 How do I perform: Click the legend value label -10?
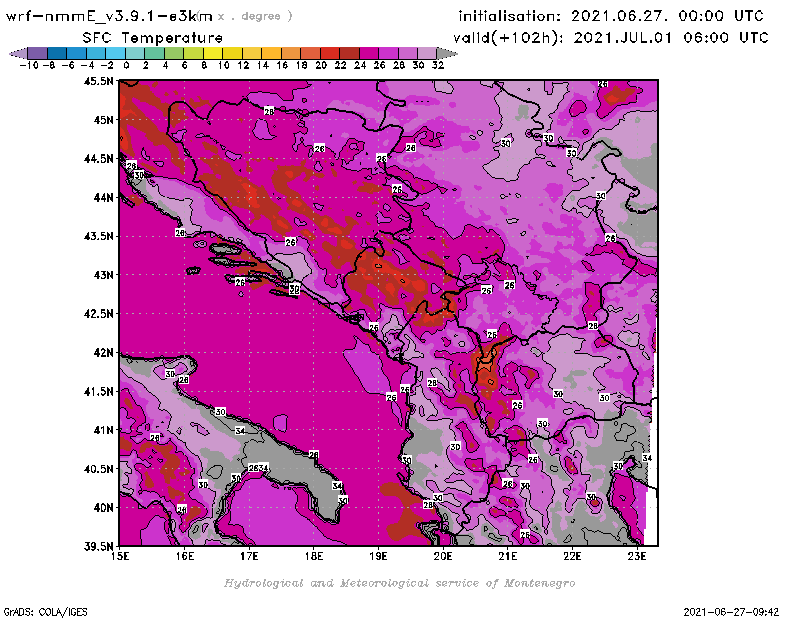[x=29, y=65]
